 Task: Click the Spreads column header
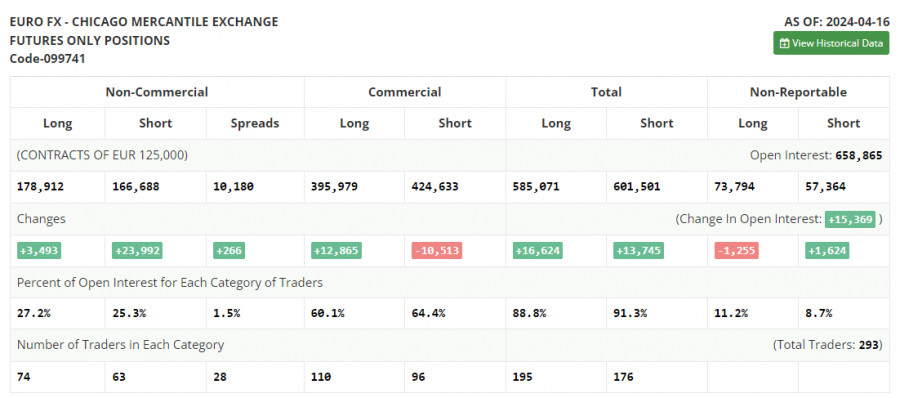click(x=255, y=123)
